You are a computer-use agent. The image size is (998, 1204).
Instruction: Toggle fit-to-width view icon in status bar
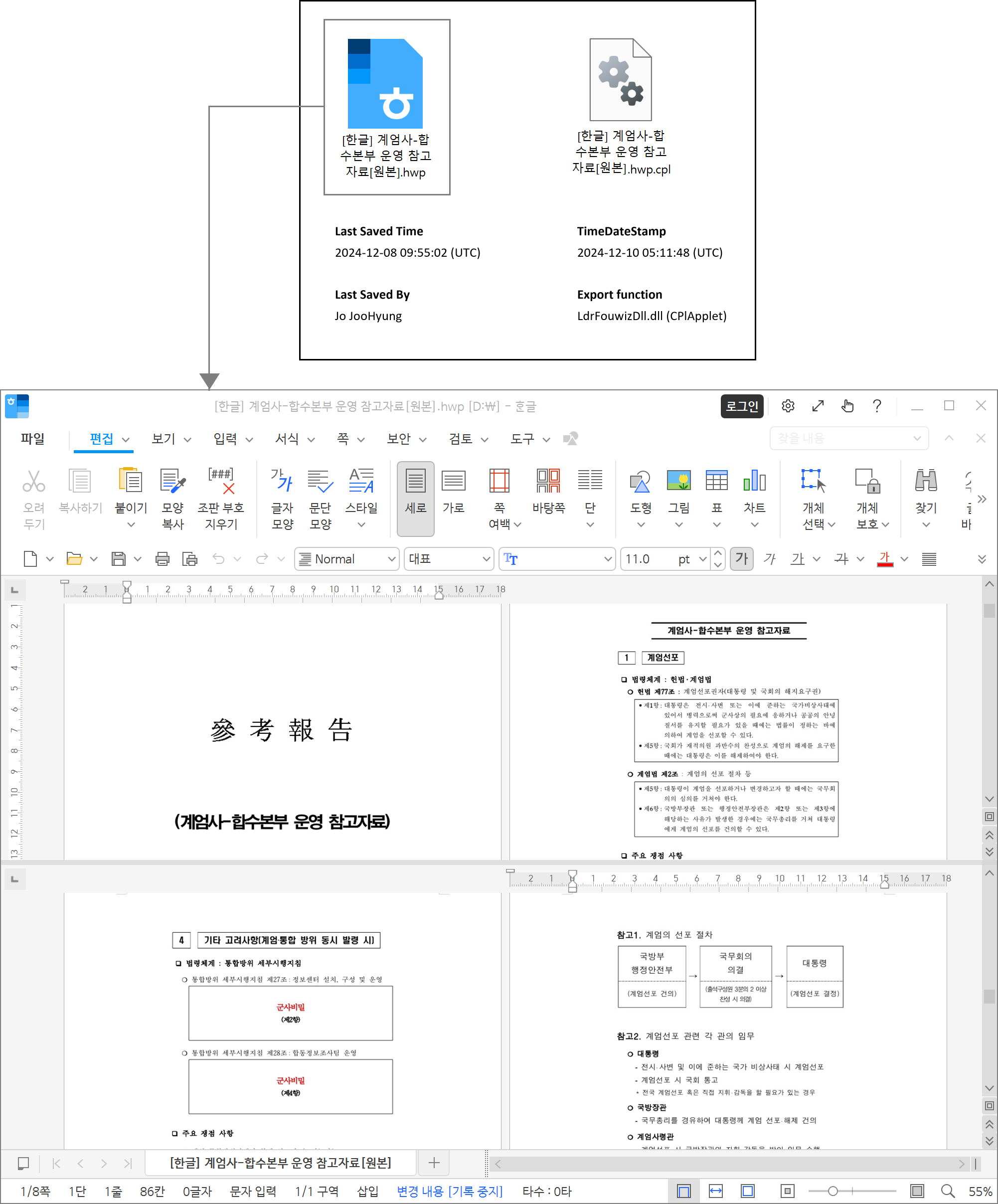click(716, 1191)
